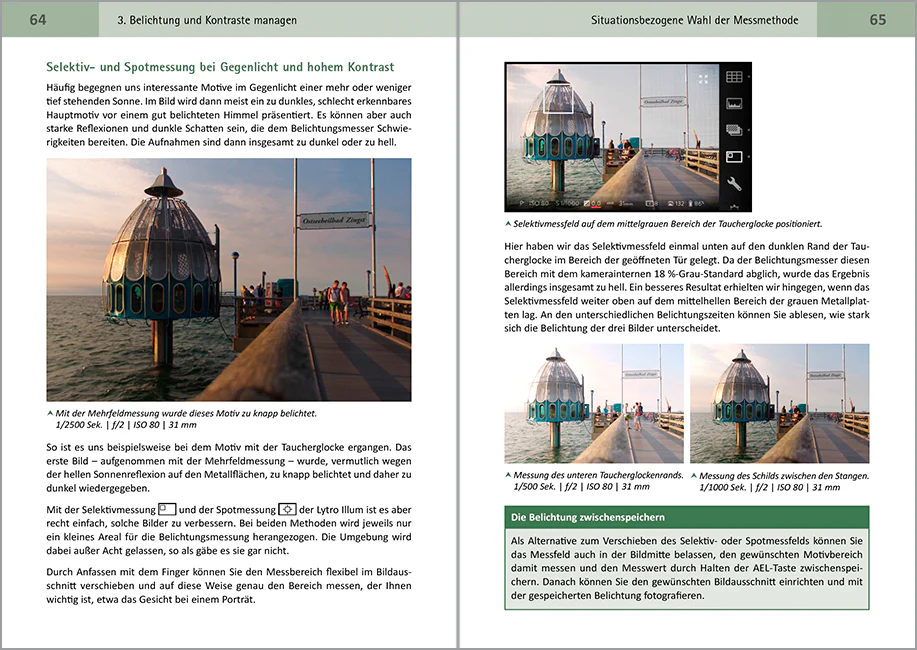
Task: Tap the P shooting mode indicator
Action: 522,204
